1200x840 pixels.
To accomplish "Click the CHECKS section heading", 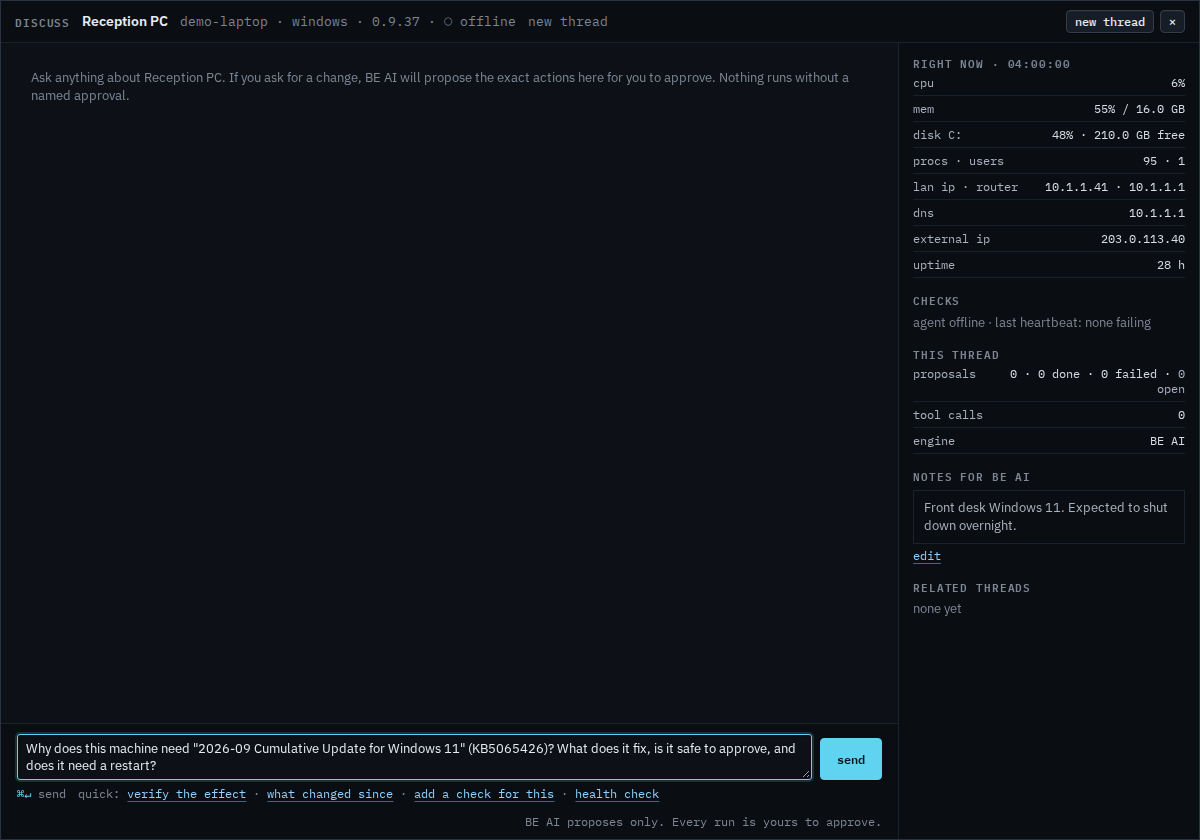I will click(x=936, y=301).
